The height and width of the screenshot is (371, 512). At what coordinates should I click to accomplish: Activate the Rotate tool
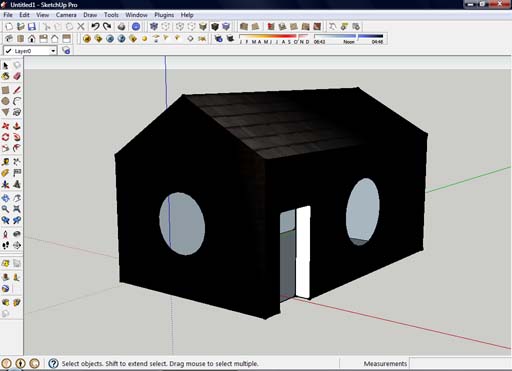(x=5, y=137)
